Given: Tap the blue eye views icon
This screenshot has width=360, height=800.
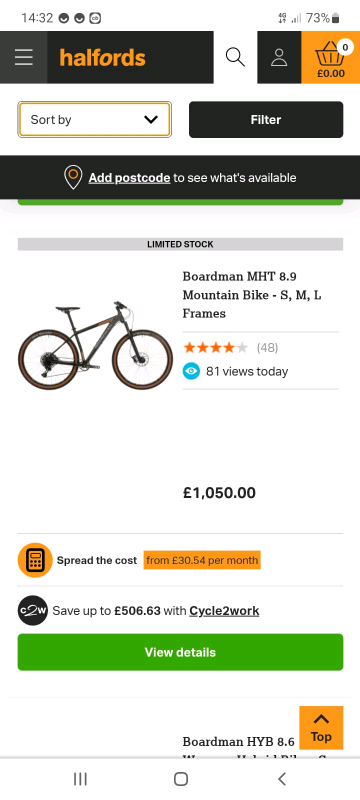Looking at the screenshot, I should pyautogui.click(x=191, y=371).
